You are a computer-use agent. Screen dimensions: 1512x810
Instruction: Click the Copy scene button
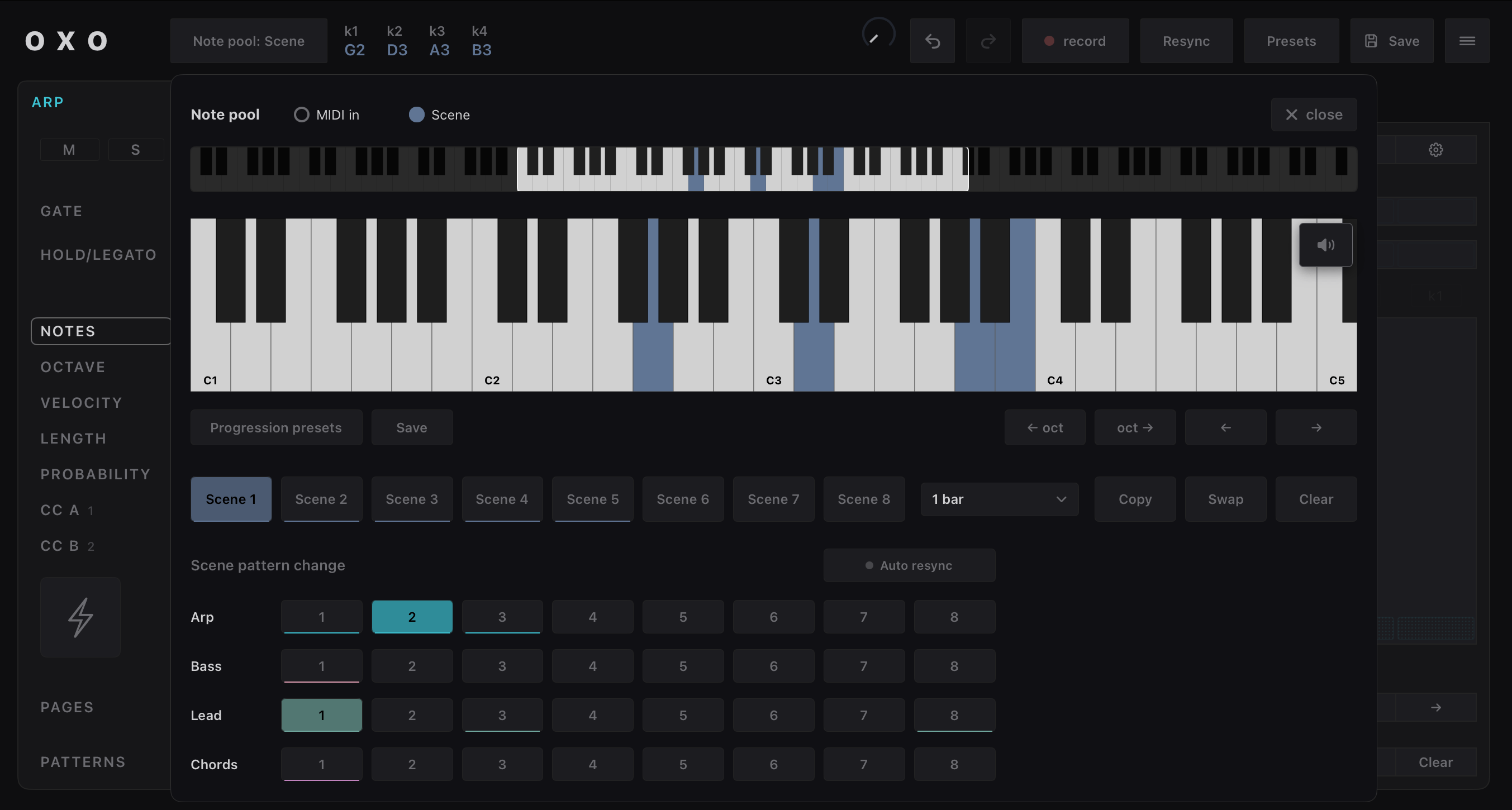[1135, 499]
